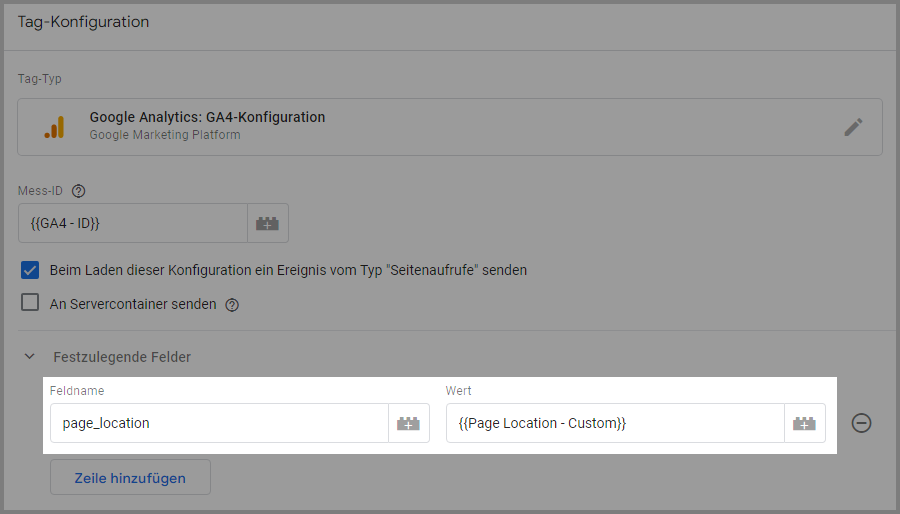Click the Tag-Konfiguration heading
The height and width of the screenshot is (514, 900).
(83, 22)
